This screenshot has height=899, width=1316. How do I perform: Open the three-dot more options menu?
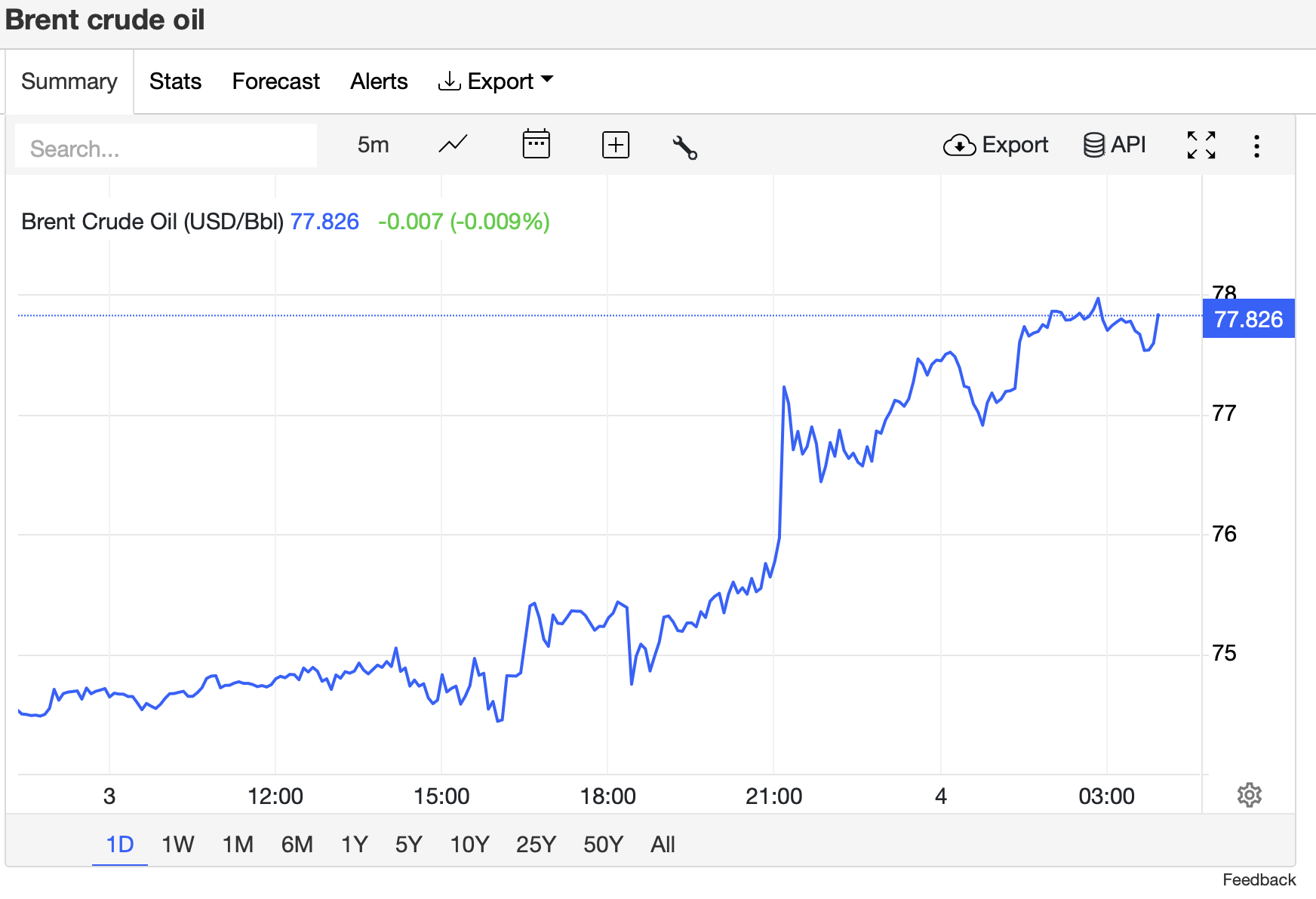[1256, 146]
